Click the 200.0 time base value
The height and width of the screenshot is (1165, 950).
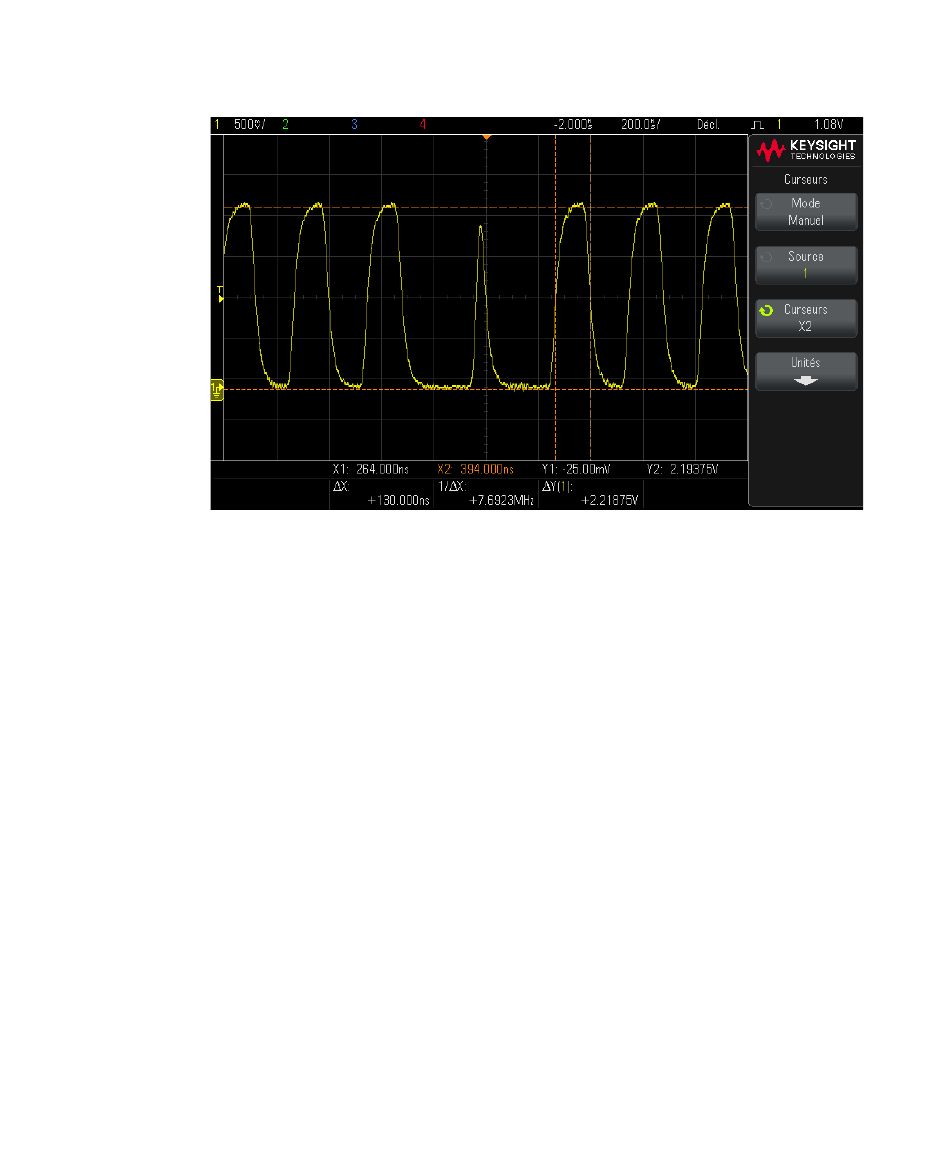click(x=641, y=125)
